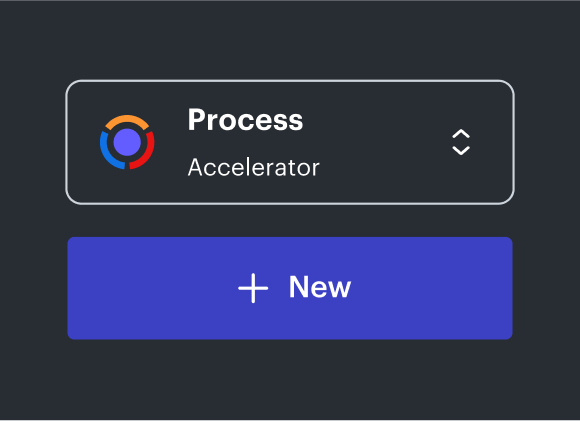Click the plus icon on New button
The height and width of the screenshot is (421, 580).
point(253,288)
